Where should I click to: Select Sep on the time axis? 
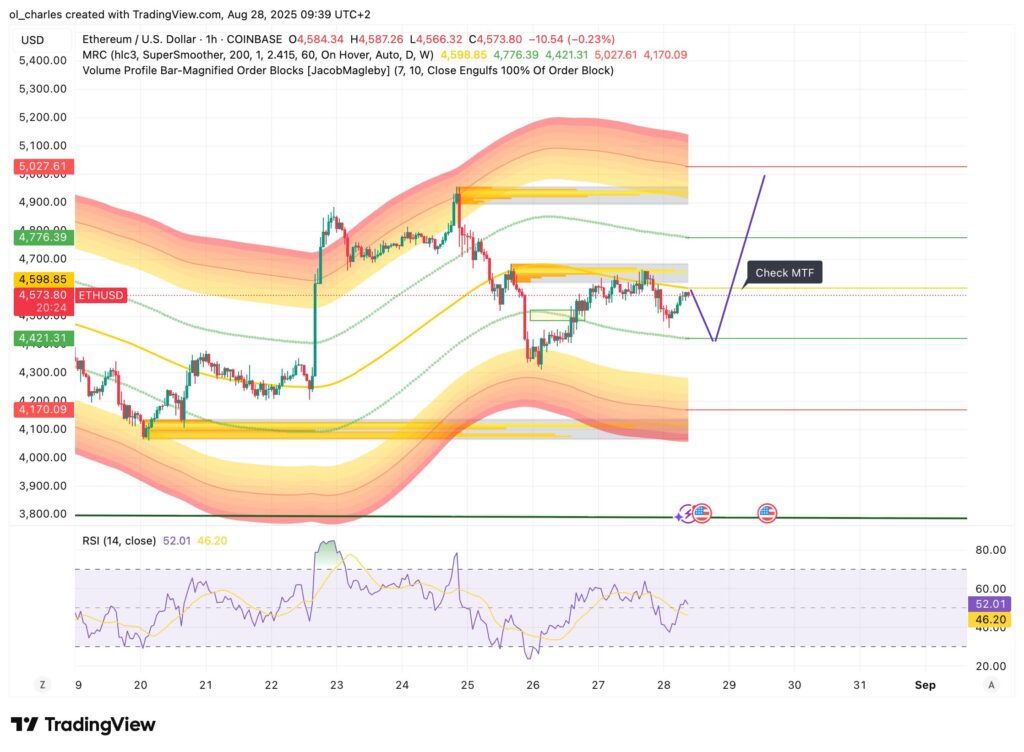click(925, 685)
